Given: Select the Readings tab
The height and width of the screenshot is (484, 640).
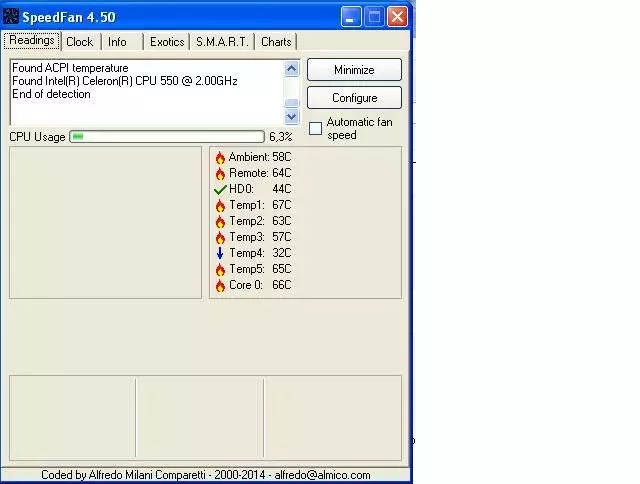Looking at the screenshot, I should point(32,40).
